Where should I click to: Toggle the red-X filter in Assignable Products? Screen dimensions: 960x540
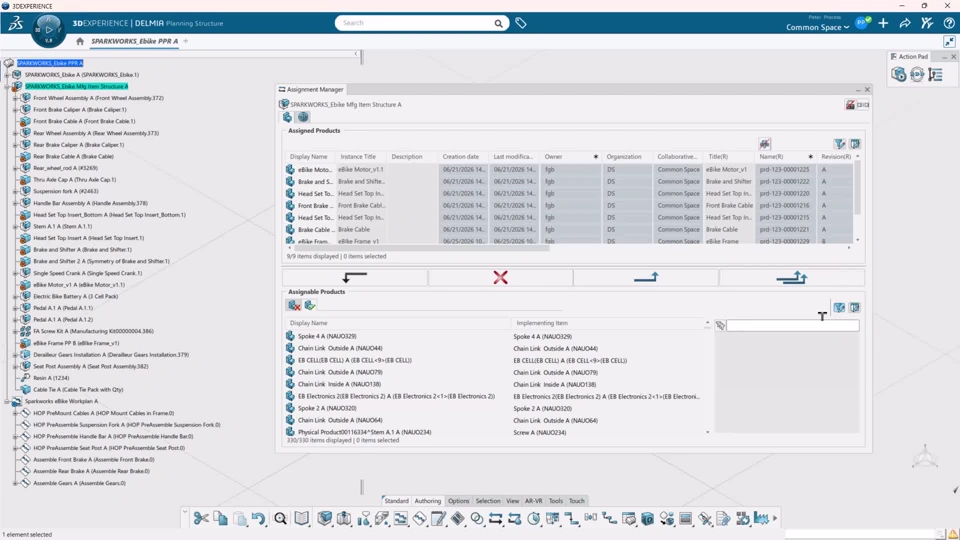294,305
